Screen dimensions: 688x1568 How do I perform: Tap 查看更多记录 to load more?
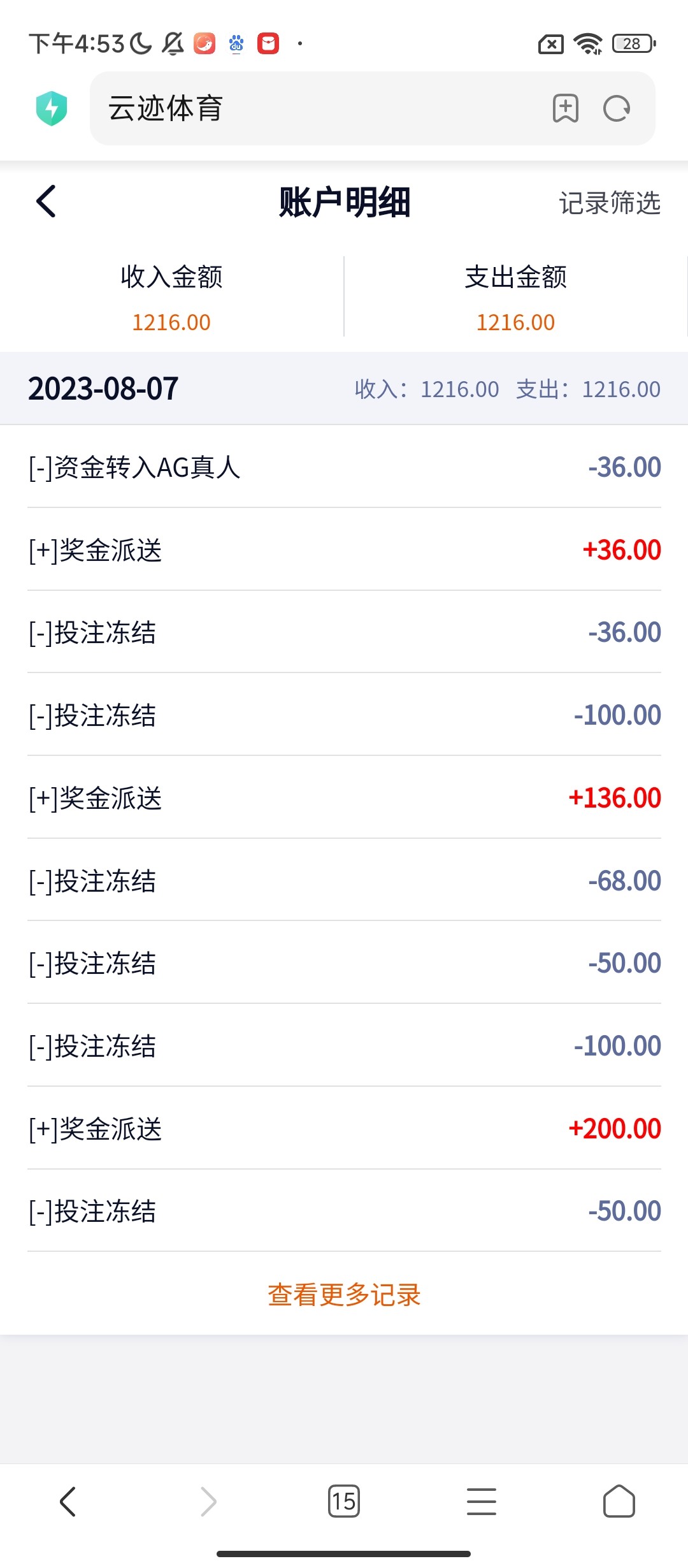tap(344, 1295)
